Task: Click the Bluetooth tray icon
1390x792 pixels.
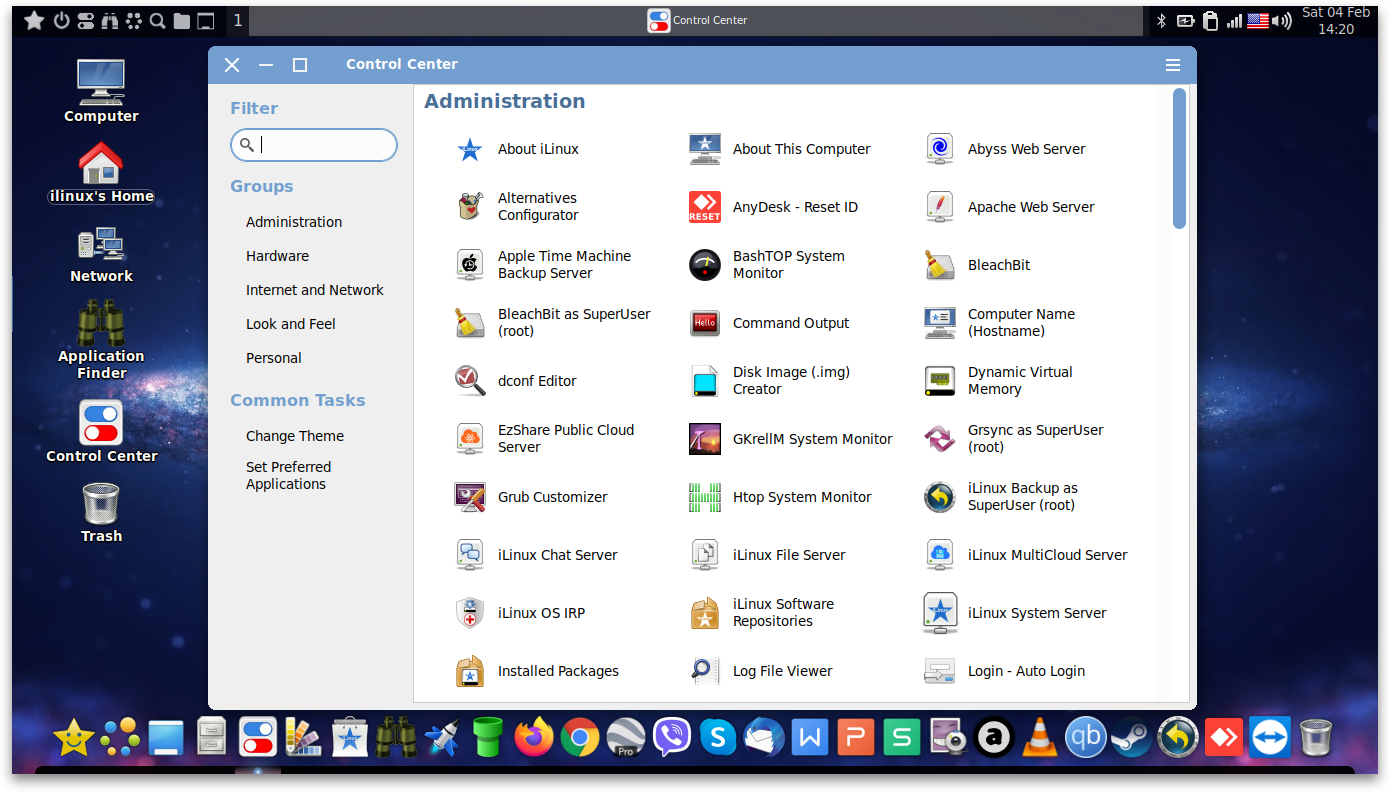Action: coord(1162,21)
